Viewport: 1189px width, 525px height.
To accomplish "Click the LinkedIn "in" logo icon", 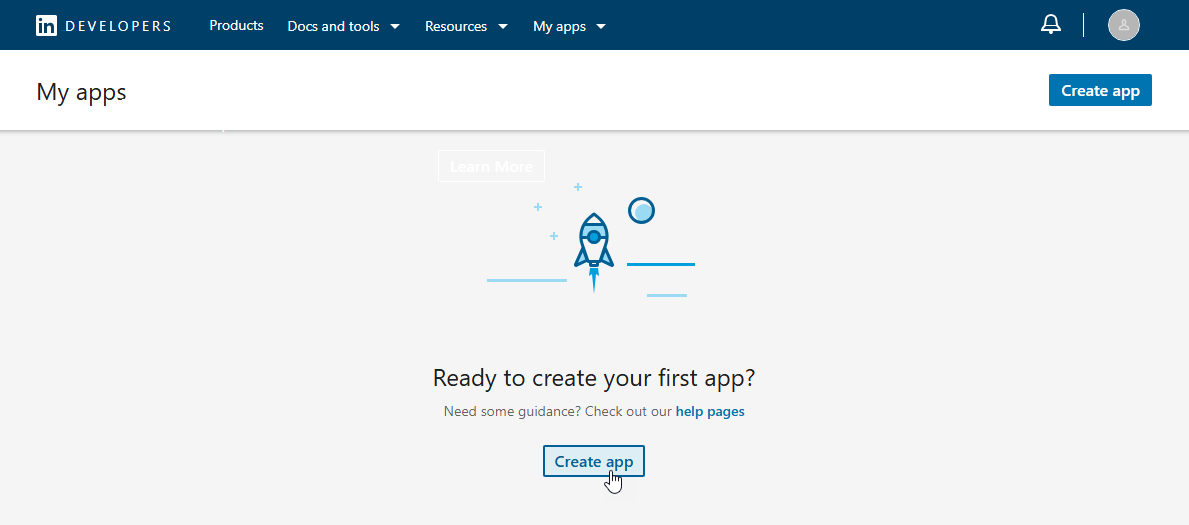I will click(46, 26).
